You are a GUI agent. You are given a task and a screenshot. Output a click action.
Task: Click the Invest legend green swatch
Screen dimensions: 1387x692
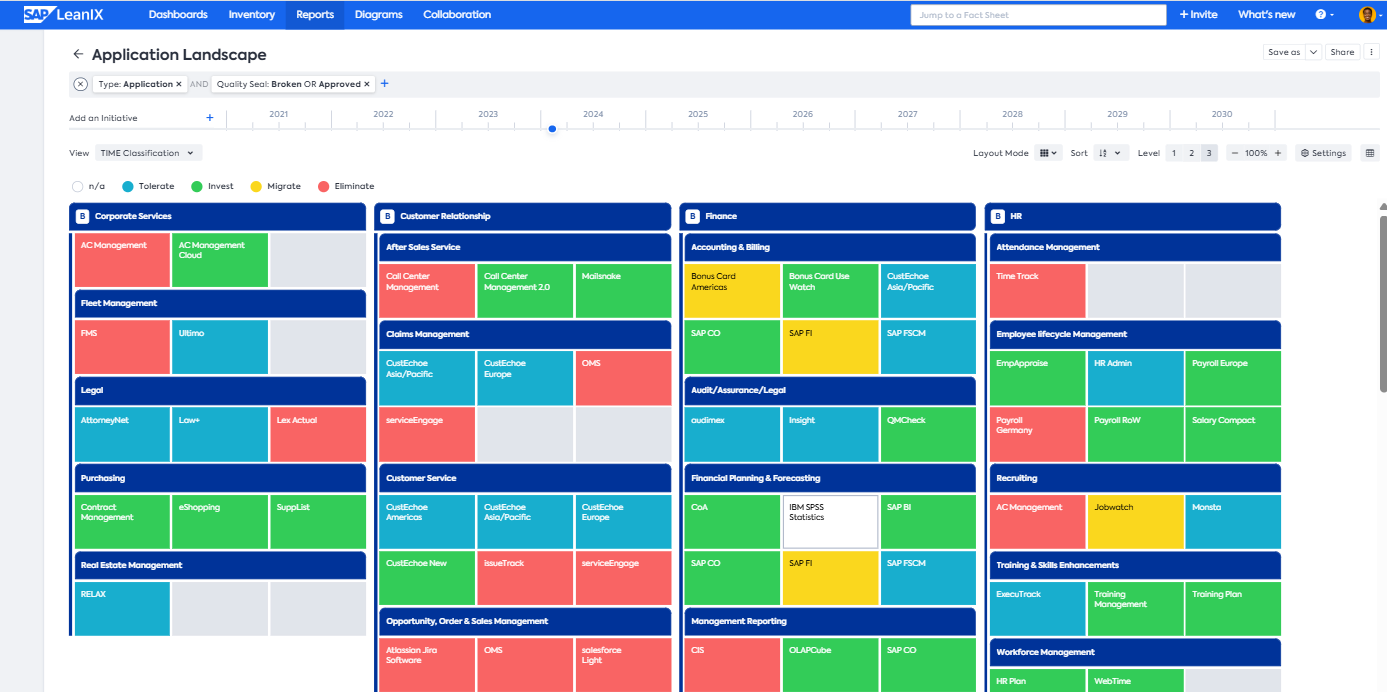point(197,186)
